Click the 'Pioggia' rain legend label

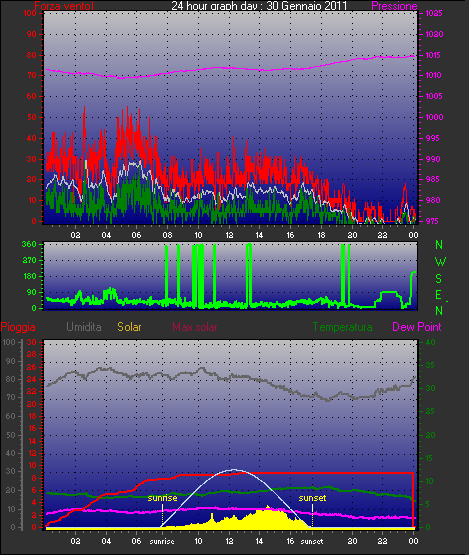click(18, 327)
